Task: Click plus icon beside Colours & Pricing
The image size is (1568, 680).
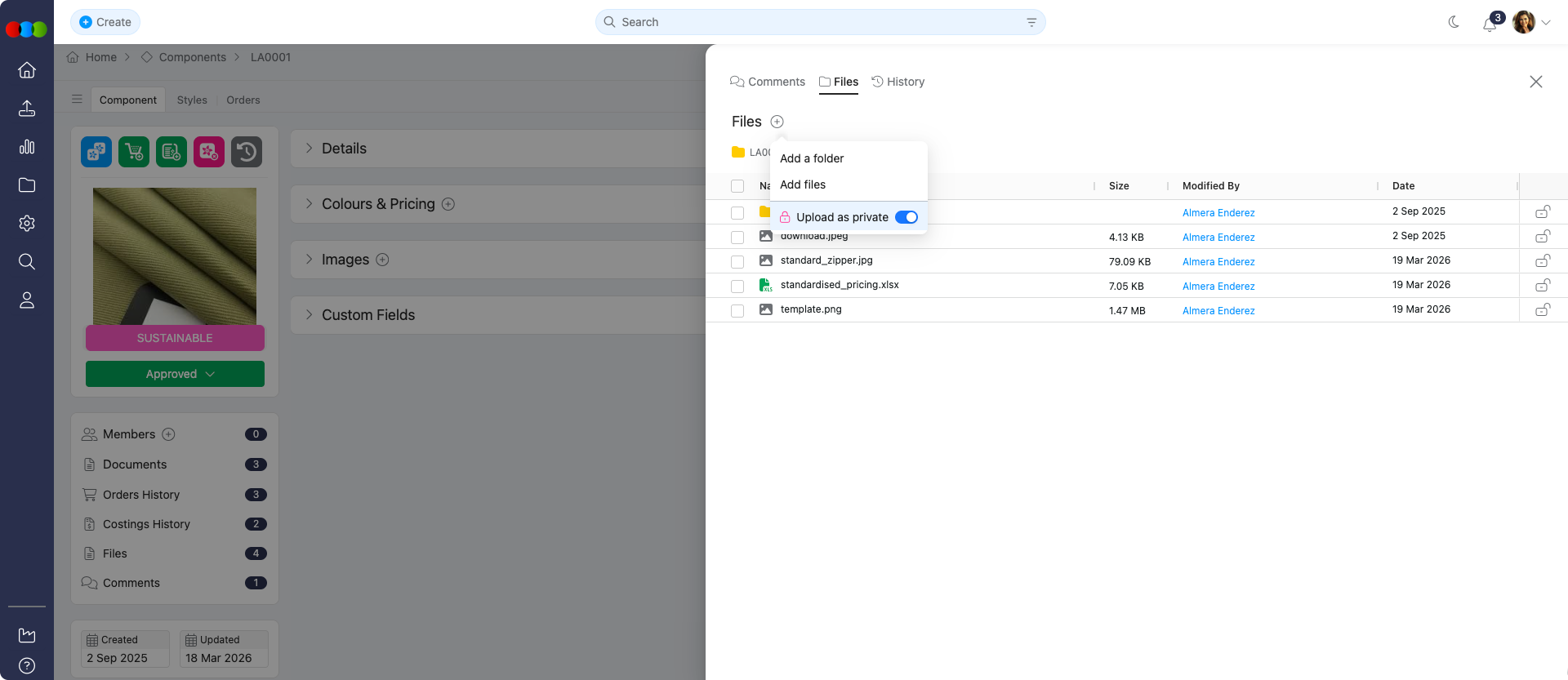Action: [x=448, y=204]
